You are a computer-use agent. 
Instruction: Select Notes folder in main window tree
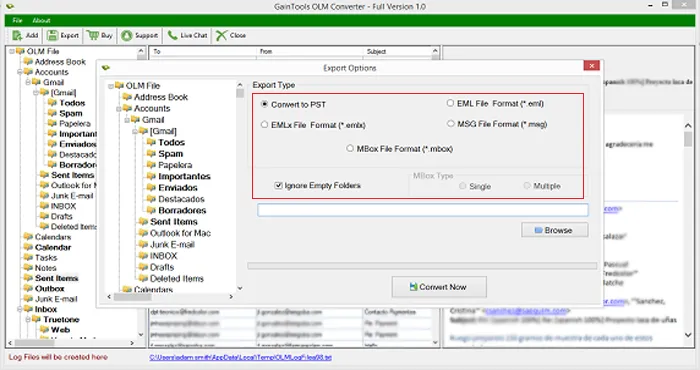click(x=46, y=268)
